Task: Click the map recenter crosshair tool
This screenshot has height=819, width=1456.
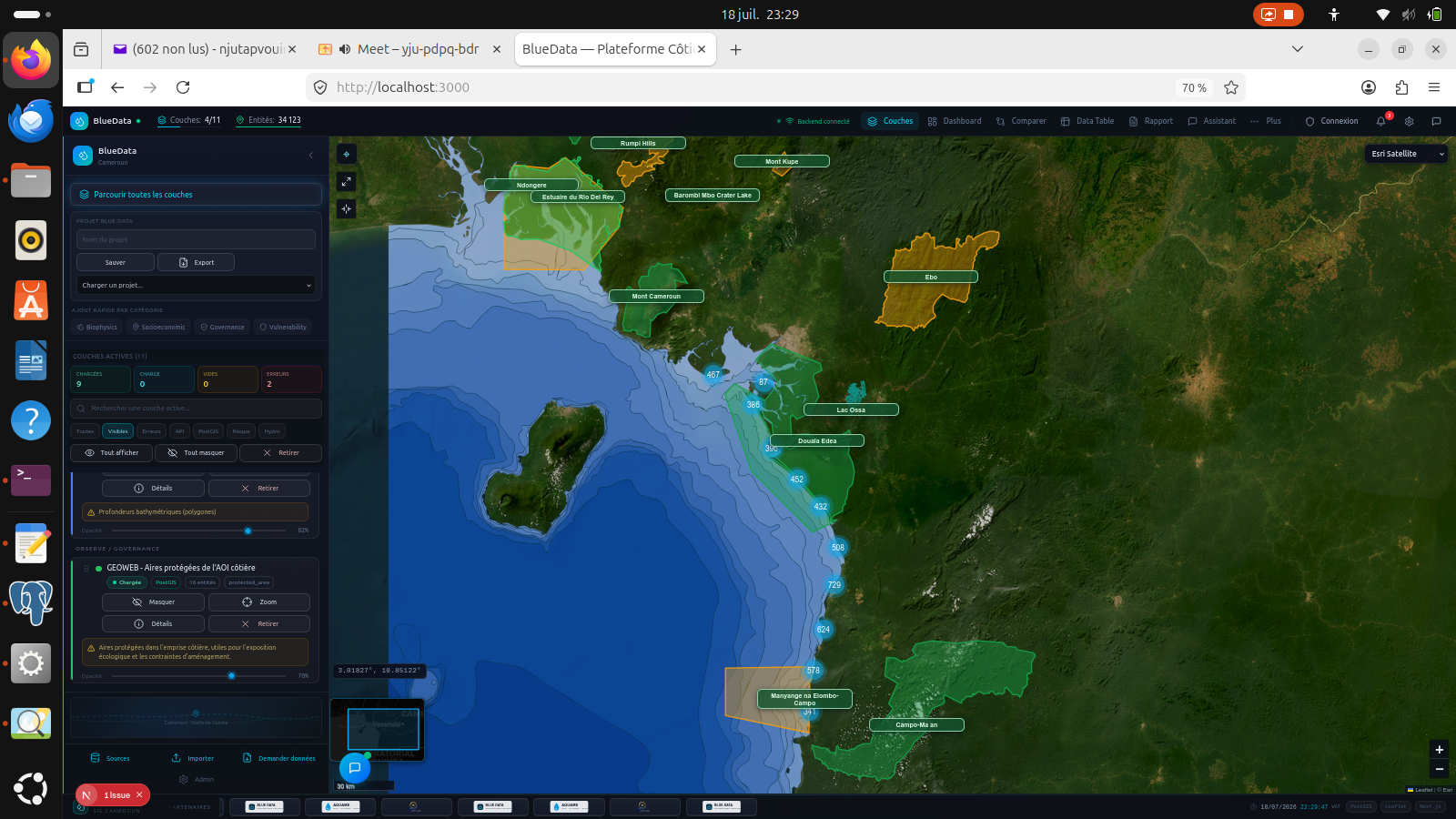Action: click(x=346, y=209)
